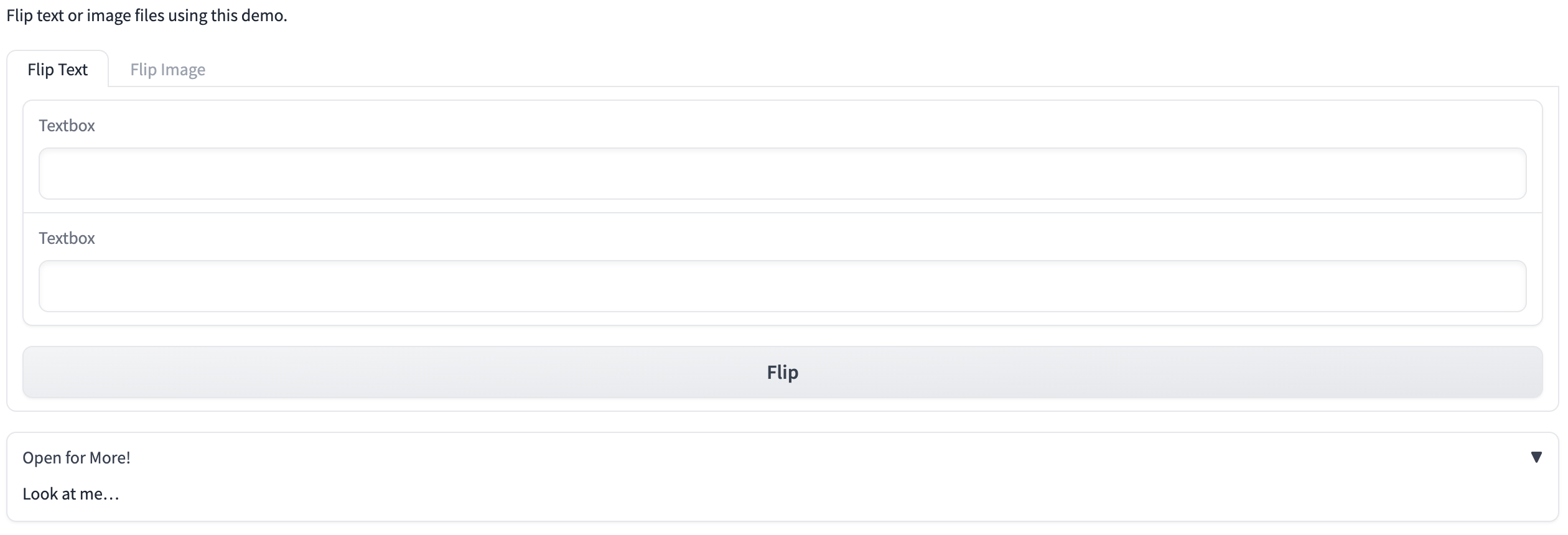Focus the lower Textbox input field
Screen dimensions: 1568x535
click(x=782, y=286)
